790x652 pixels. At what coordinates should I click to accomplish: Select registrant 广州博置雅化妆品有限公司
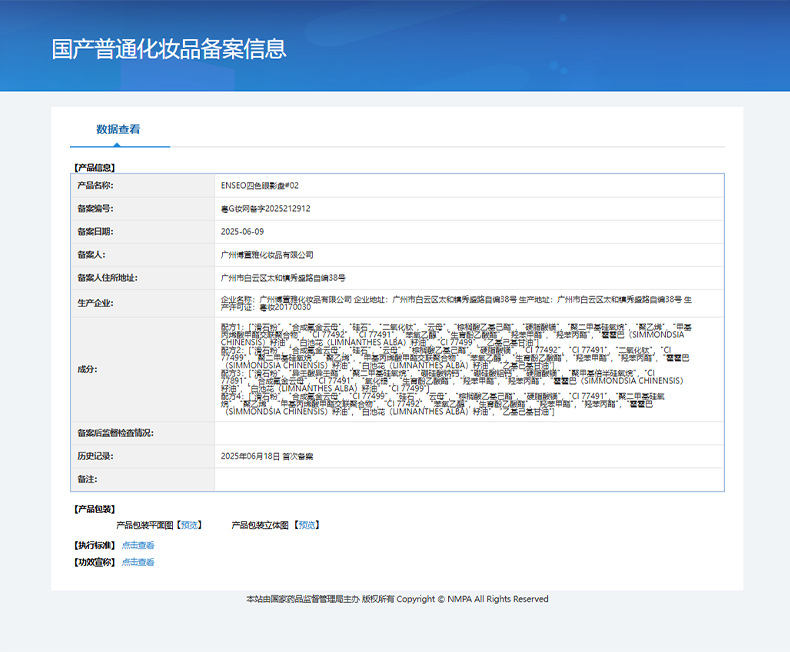tap(267, 255)
